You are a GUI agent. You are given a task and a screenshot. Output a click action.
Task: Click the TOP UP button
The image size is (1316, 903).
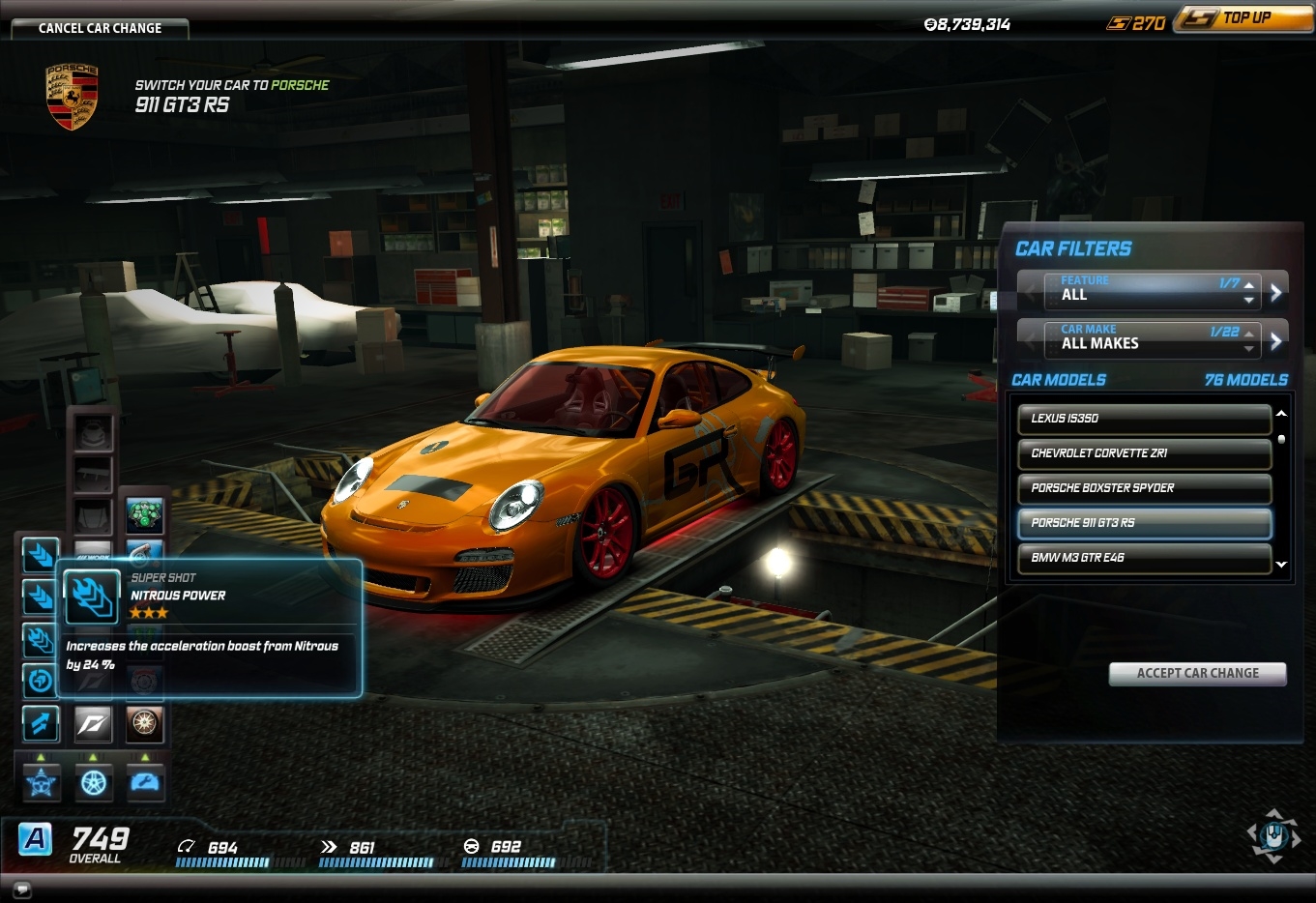point(1244,18)
